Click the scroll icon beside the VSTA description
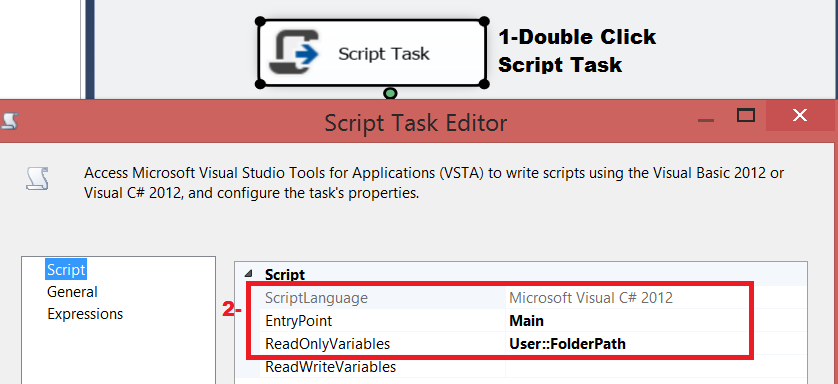Screen dimensions: 838x384 point(38,178)
